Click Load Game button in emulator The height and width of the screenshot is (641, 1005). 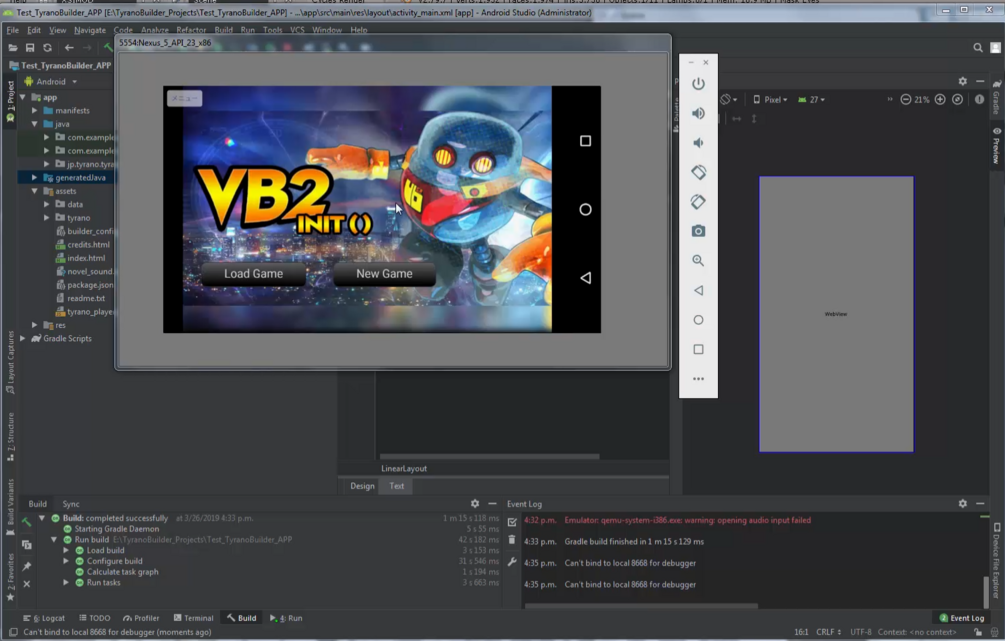253,274
